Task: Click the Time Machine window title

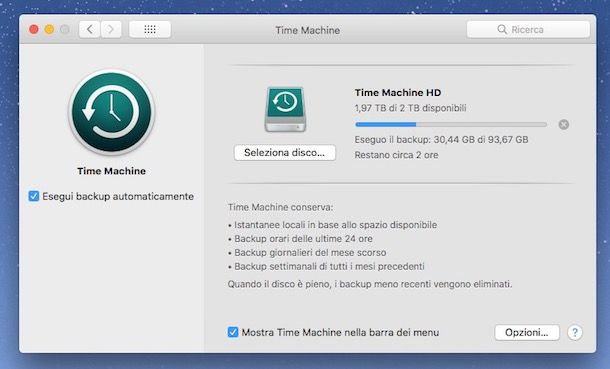Action: pos(307,30)
